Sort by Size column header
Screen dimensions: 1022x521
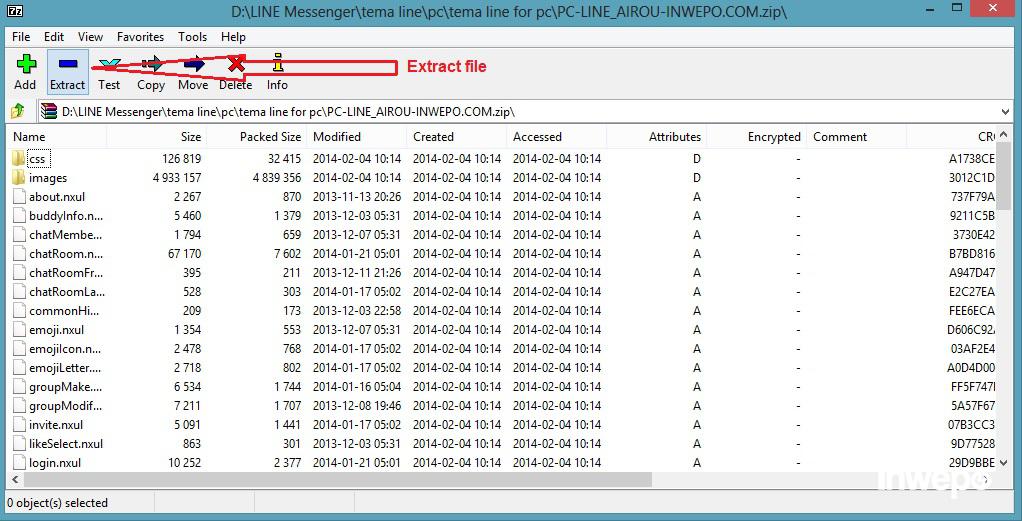pos(157,137)
